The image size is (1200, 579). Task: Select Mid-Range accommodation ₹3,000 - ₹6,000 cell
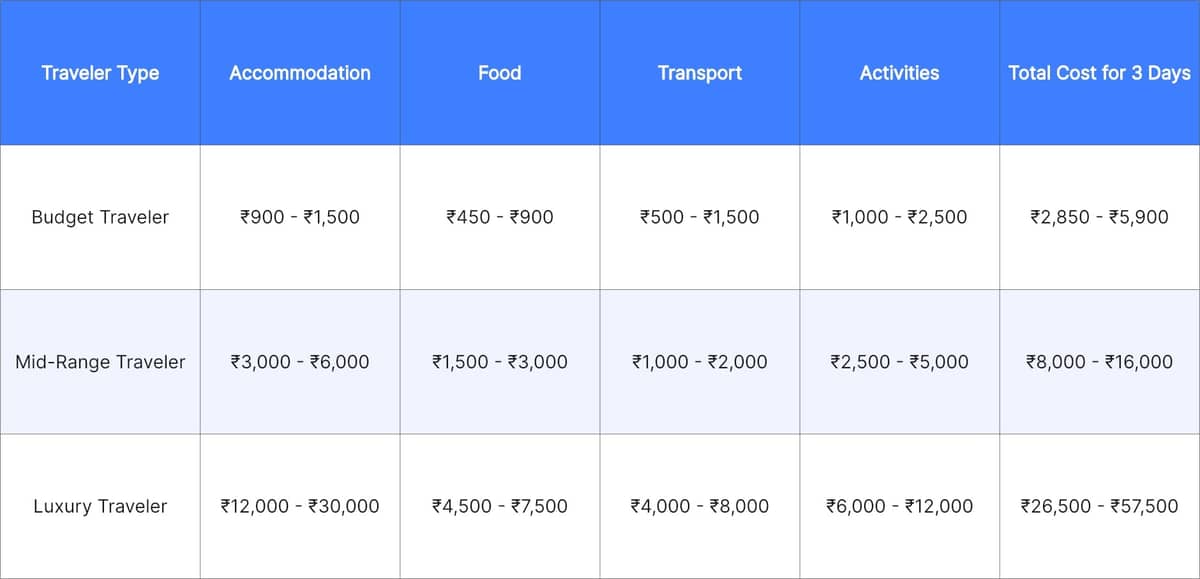300,362
